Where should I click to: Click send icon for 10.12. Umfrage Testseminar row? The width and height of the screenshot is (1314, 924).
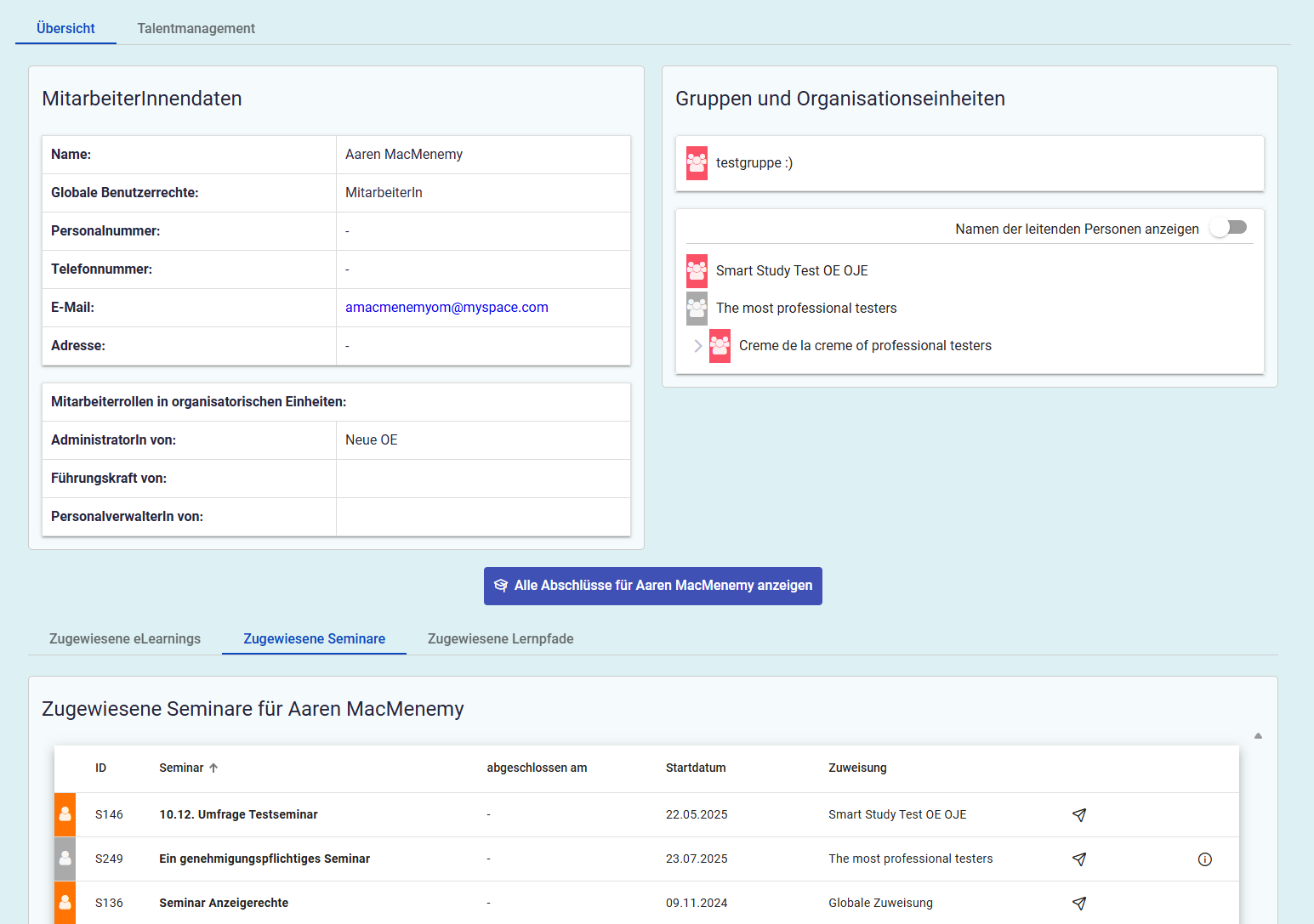(x=1079, y=815)
